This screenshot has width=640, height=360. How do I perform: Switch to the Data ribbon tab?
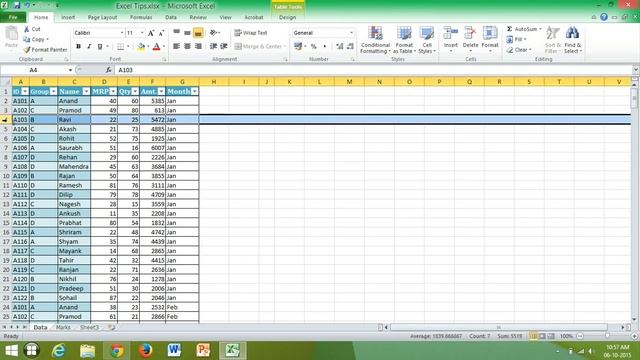tap(171, 18)
